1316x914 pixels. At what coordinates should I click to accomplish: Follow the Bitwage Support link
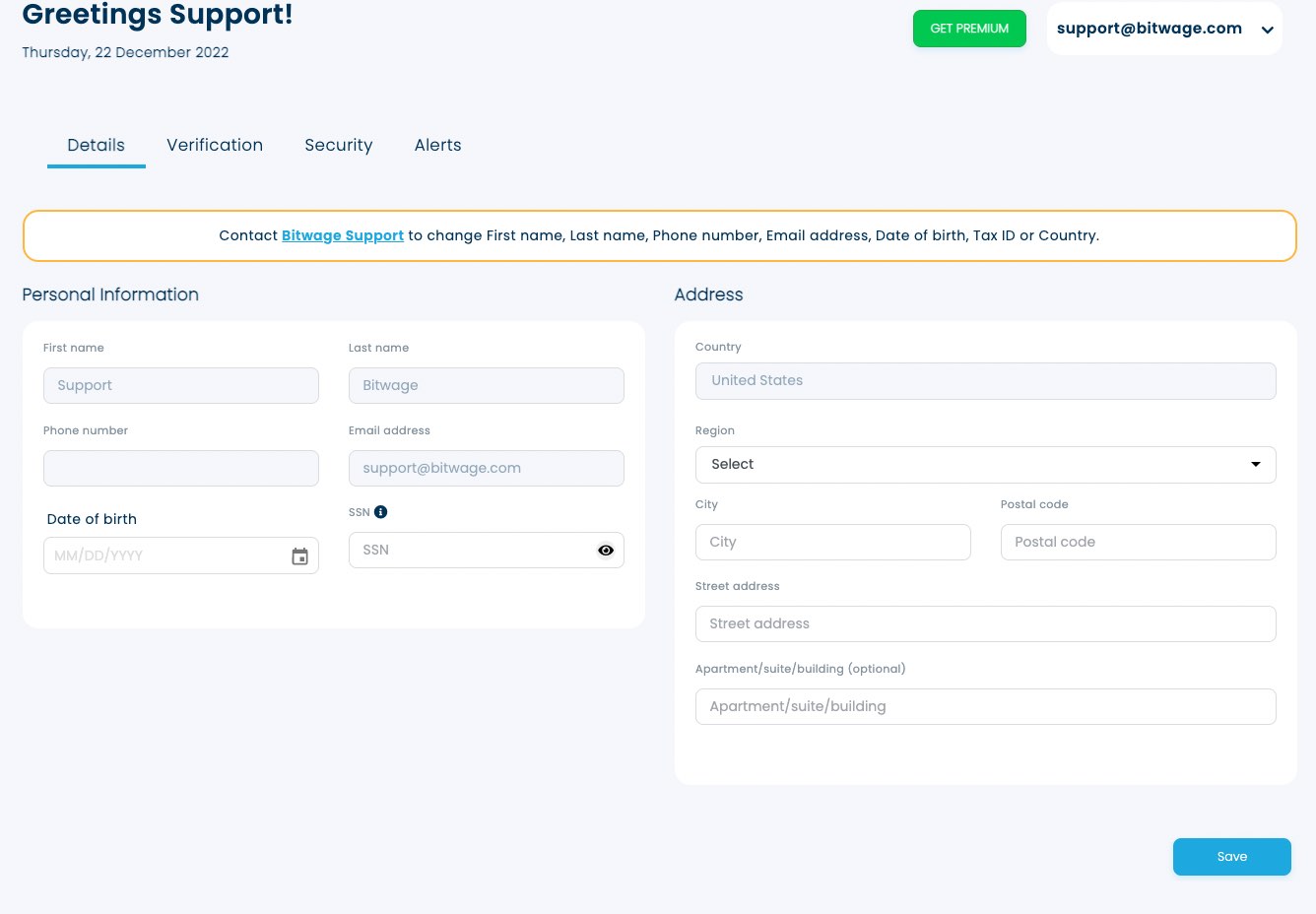coord(343,235)
